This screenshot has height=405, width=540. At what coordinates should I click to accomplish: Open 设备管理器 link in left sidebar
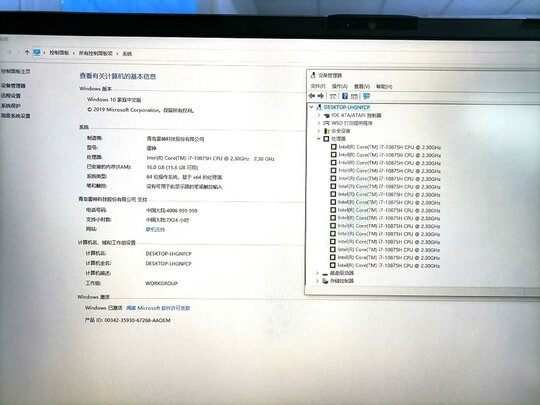pyautogui.click(x=13, y=85)
